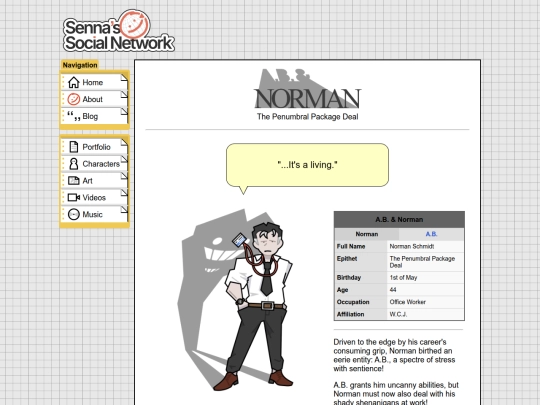Click the house icon beside Home
Viewport: 540px width, 405px height.
pos(73,82)
